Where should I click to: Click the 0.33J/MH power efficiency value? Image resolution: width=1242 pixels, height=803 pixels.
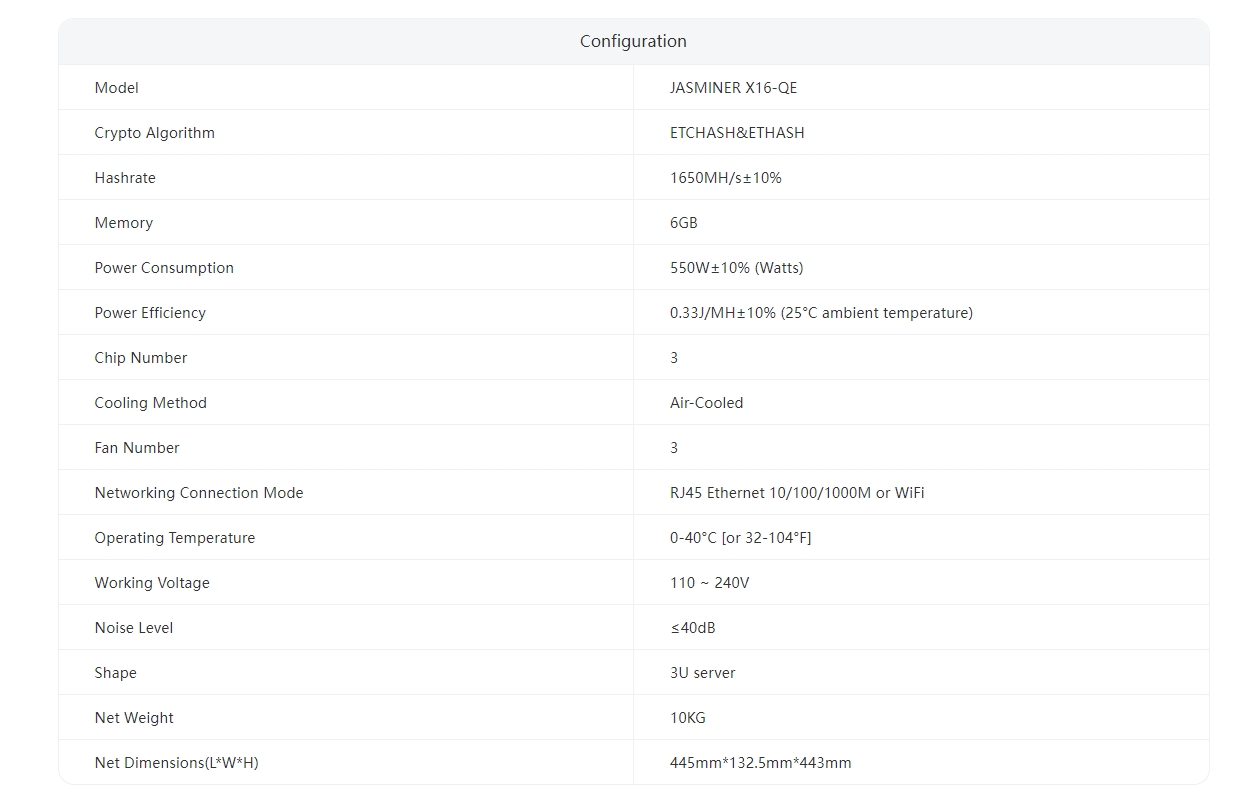click(820, 313)
